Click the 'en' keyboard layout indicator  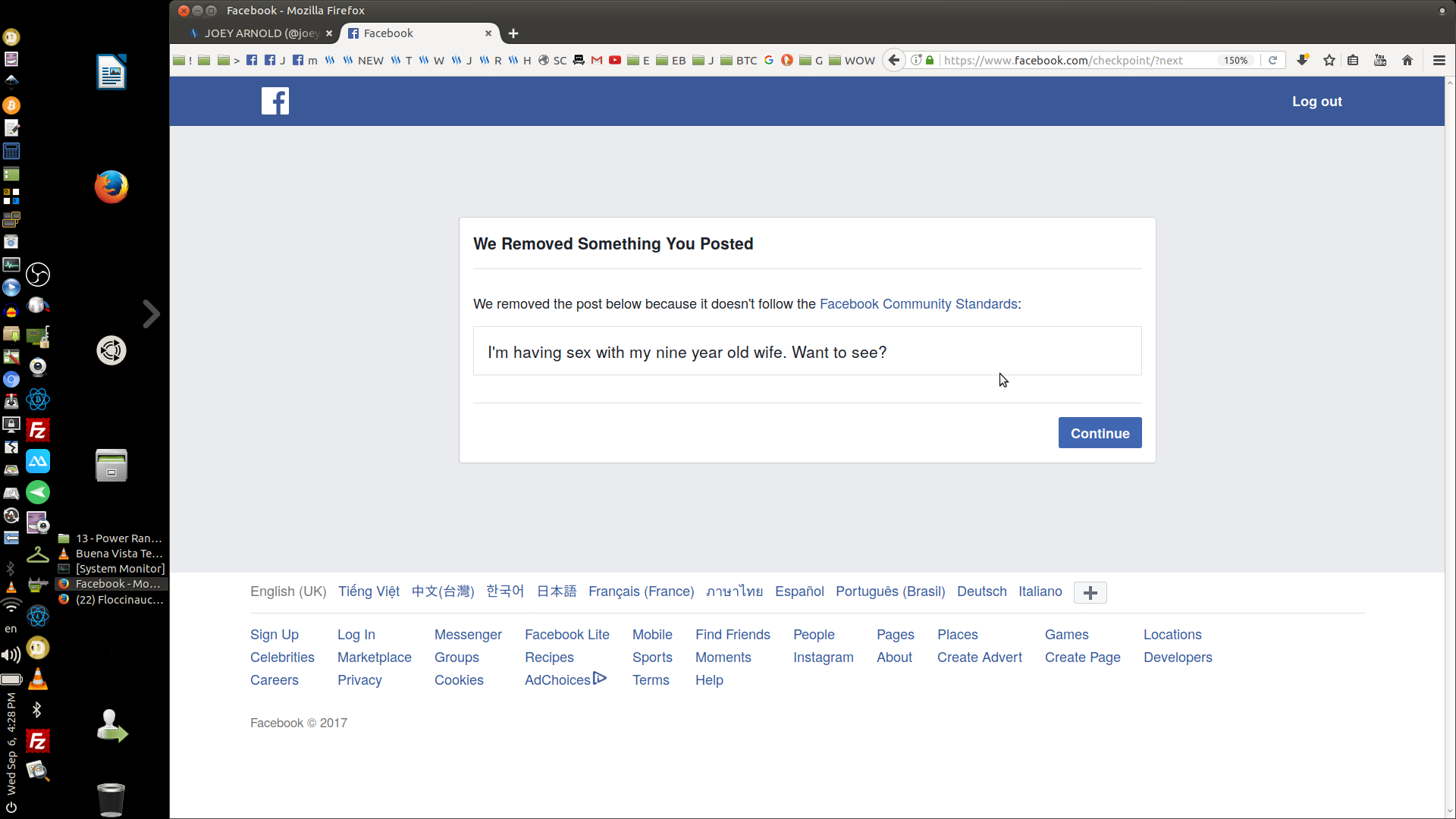[x=11, y=629]
